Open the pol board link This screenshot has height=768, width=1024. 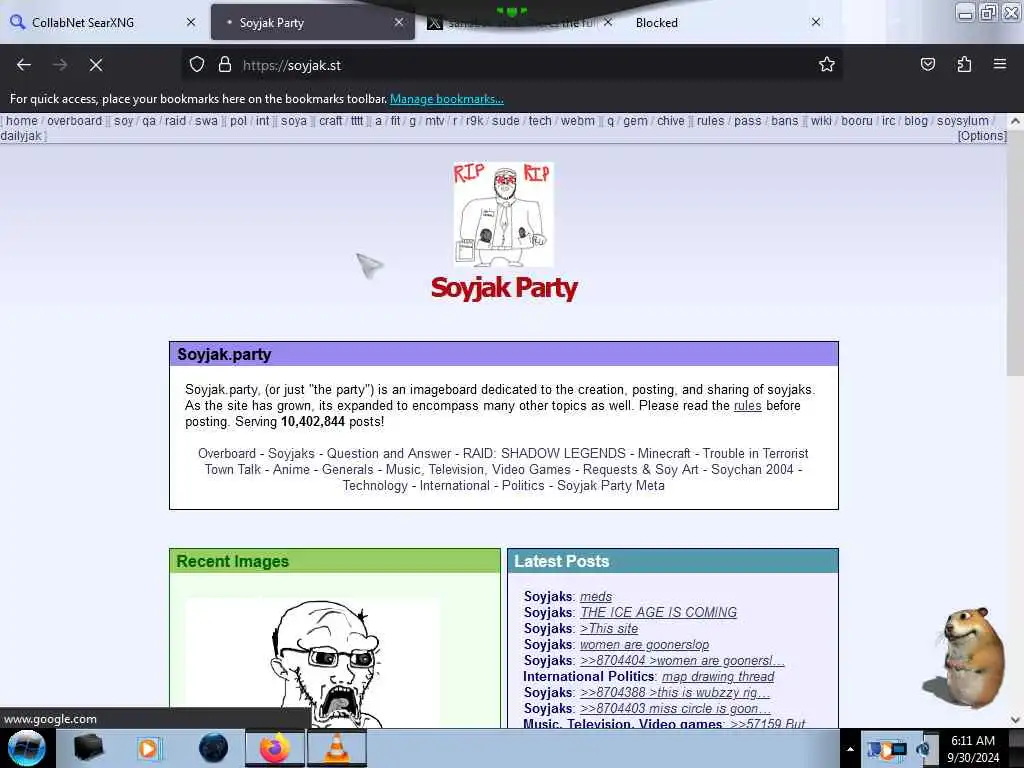tap(238, 121)
